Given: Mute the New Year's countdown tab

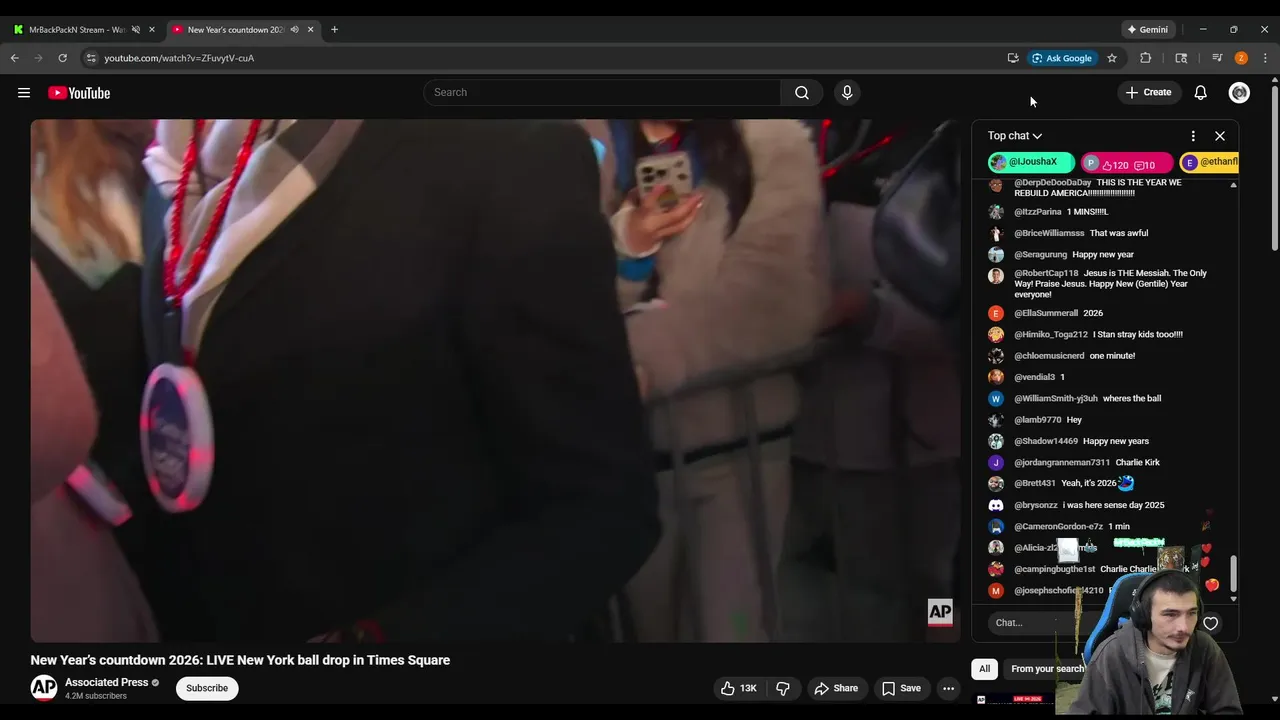Looking at the screenshot, I should tap(294, 30).
